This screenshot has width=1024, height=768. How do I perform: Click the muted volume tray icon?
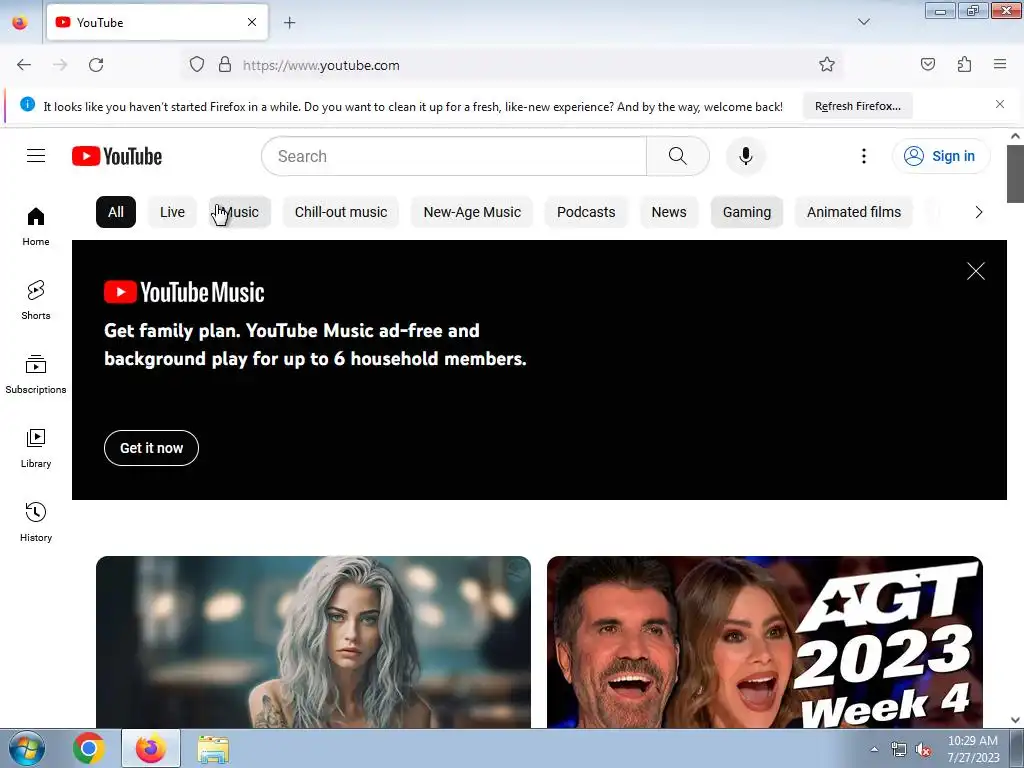pos(923,750)
